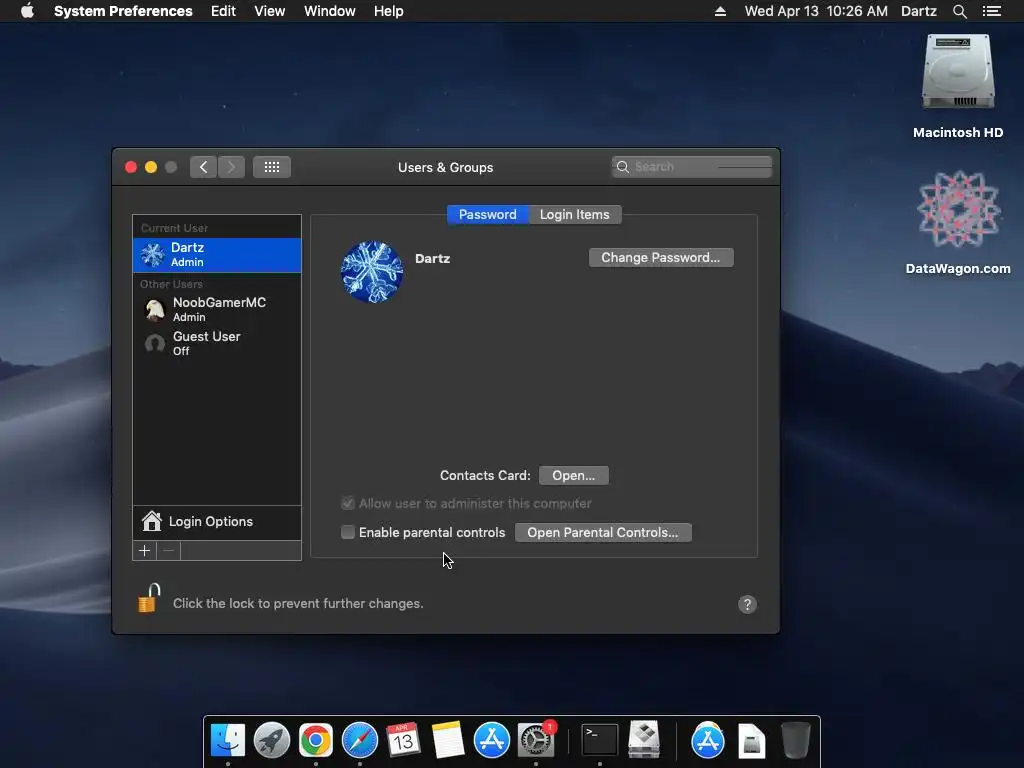The width and height of the screenshot is (1024, 768).
Task: Go forward with the right chevron
Action: tap(231, 167)
